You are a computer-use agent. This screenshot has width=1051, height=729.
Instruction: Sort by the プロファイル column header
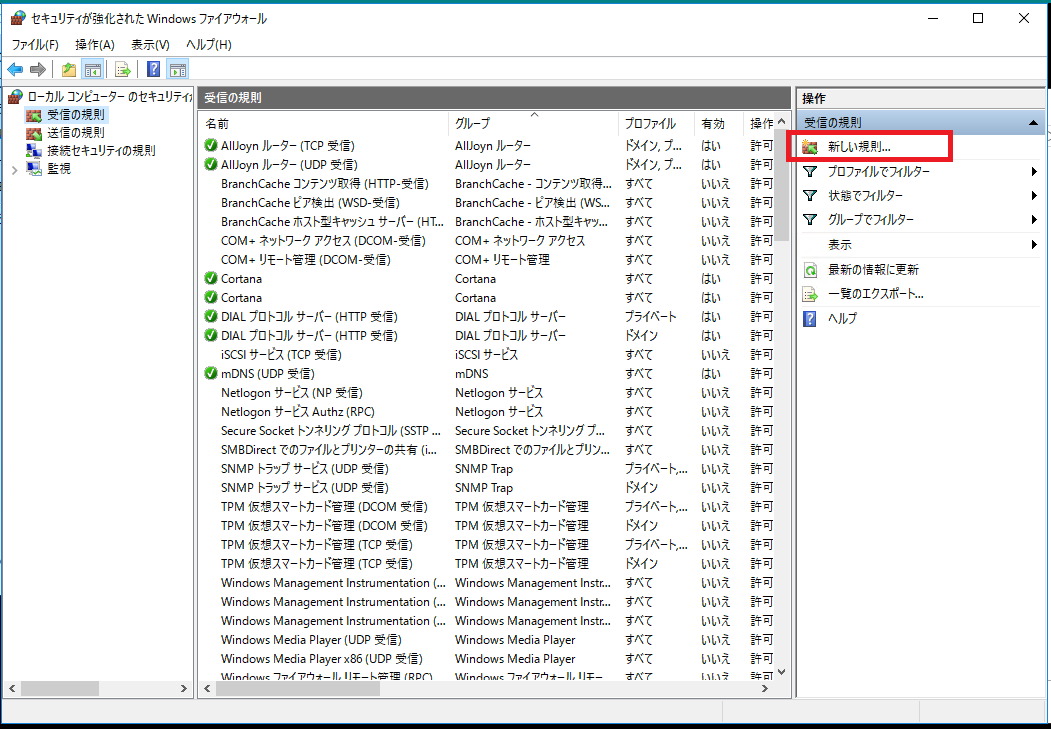point(656,124)
